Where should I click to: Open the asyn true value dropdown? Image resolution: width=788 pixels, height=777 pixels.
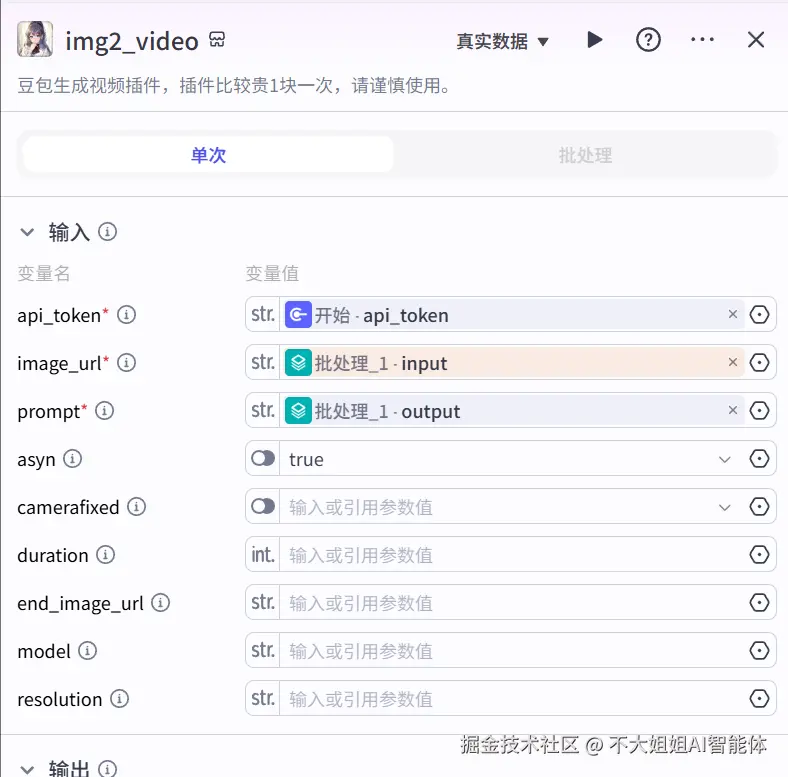(x=725, y=459)
